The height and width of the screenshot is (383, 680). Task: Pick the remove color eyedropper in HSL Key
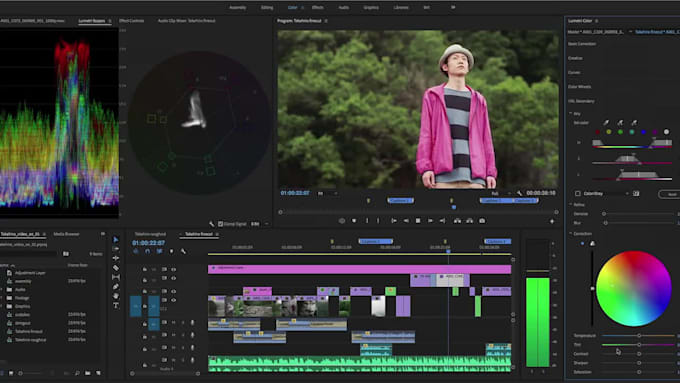click(634, 123)
